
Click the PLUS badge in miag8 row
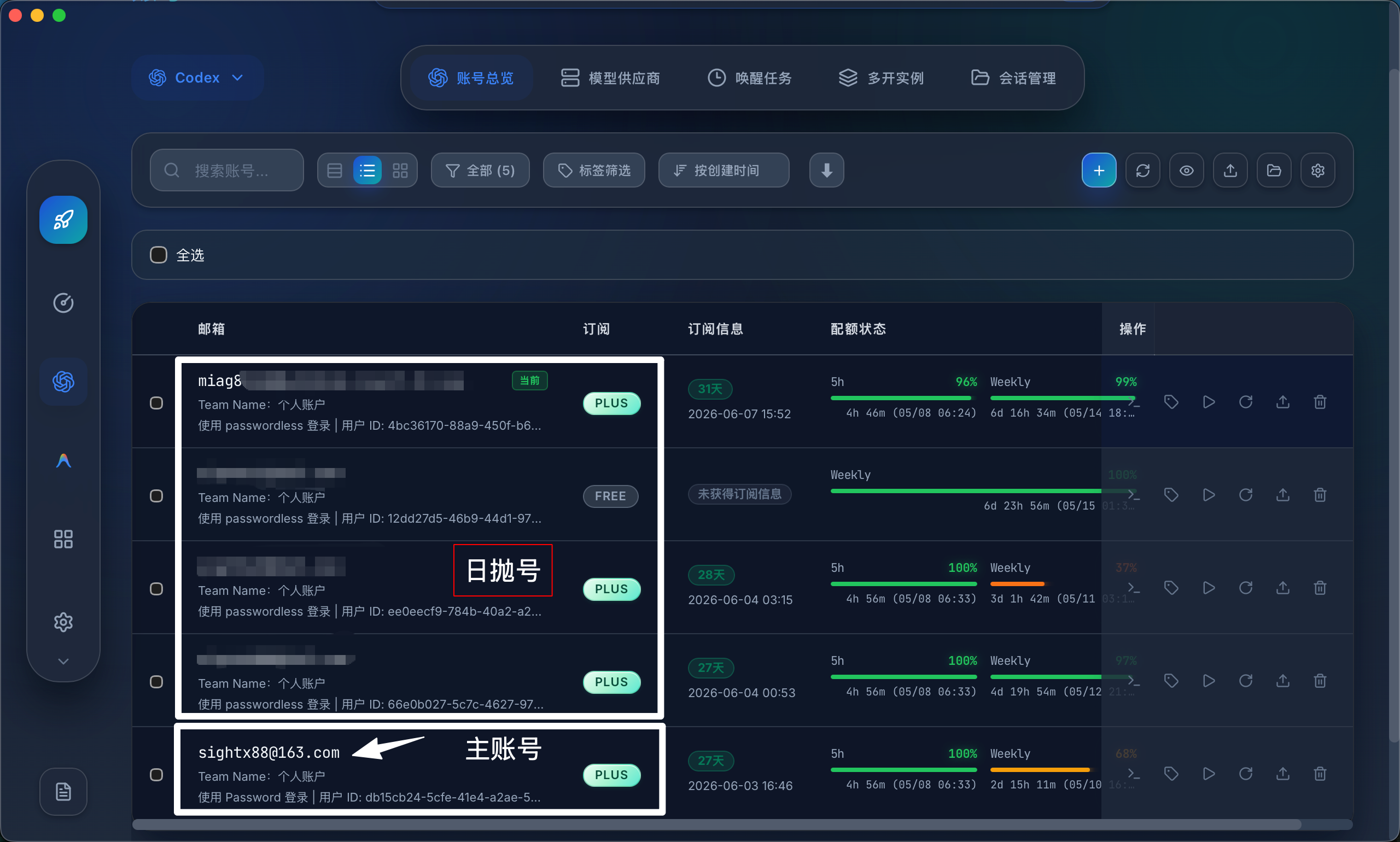611,404
